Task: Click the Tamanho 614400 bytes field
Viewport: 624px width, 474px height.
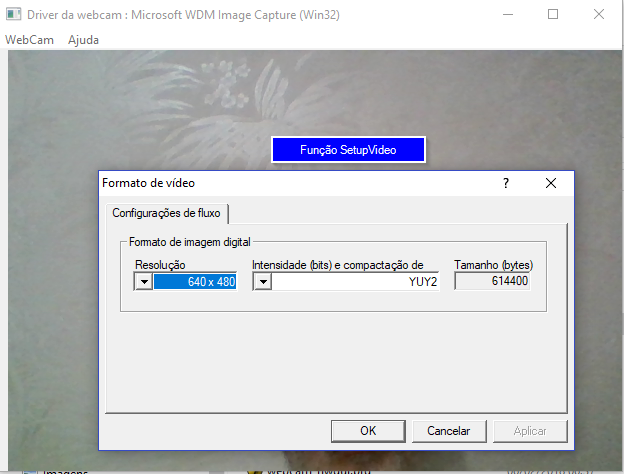Action: coord(492,281)
